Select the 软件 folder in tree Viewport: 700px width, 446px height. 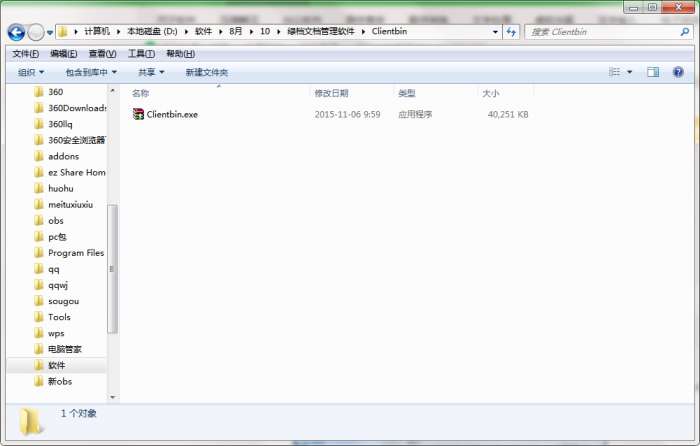coord(57,365)
